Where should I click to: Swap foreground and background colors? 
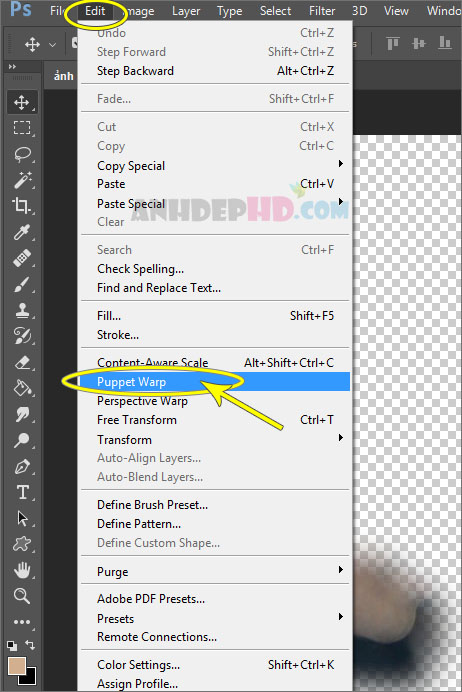tap(30, 645)
